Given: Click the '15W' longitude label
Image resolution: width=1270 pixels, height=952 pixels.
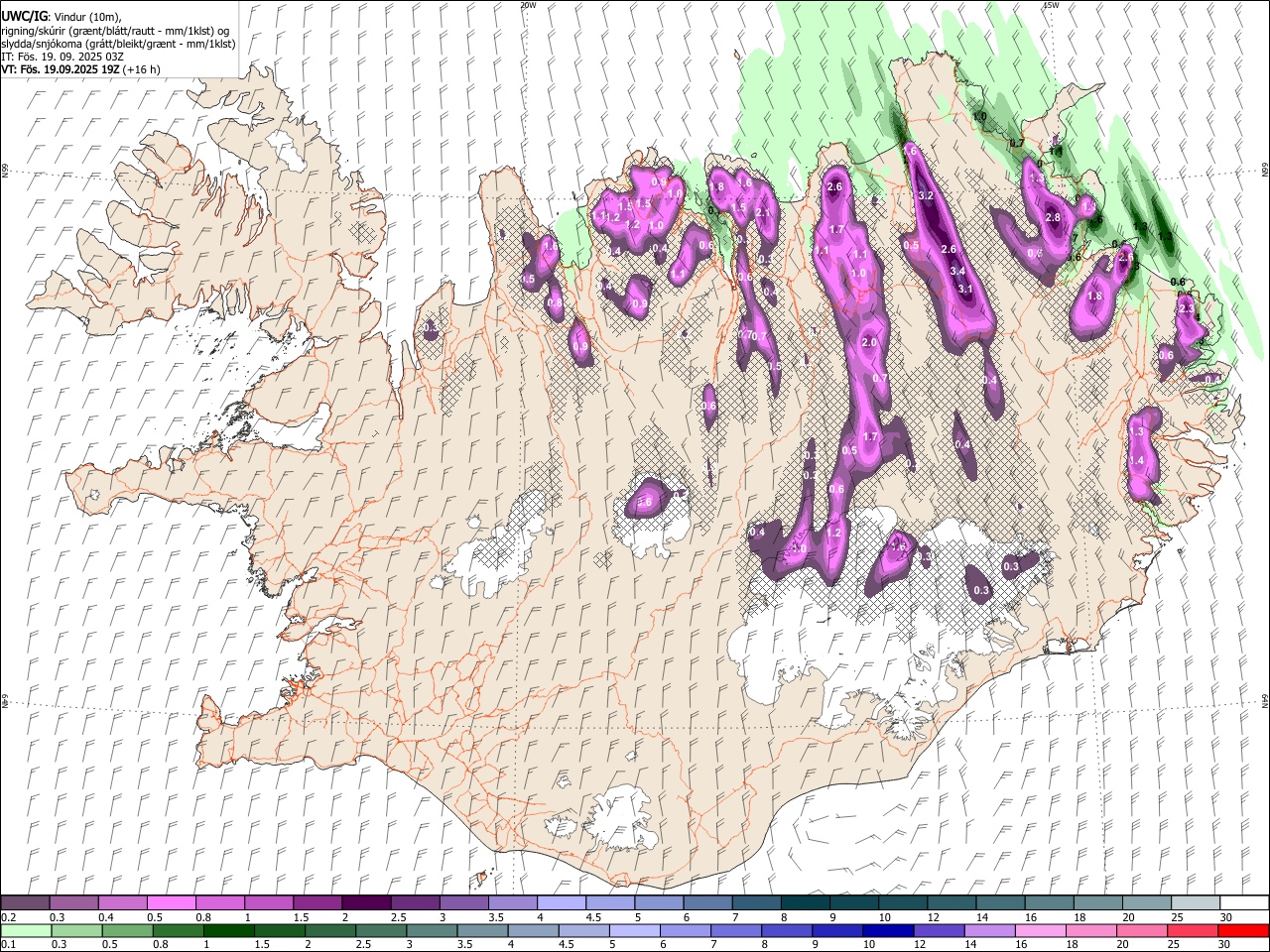Looking at the screenshot, I should (x=1051, y=5).
